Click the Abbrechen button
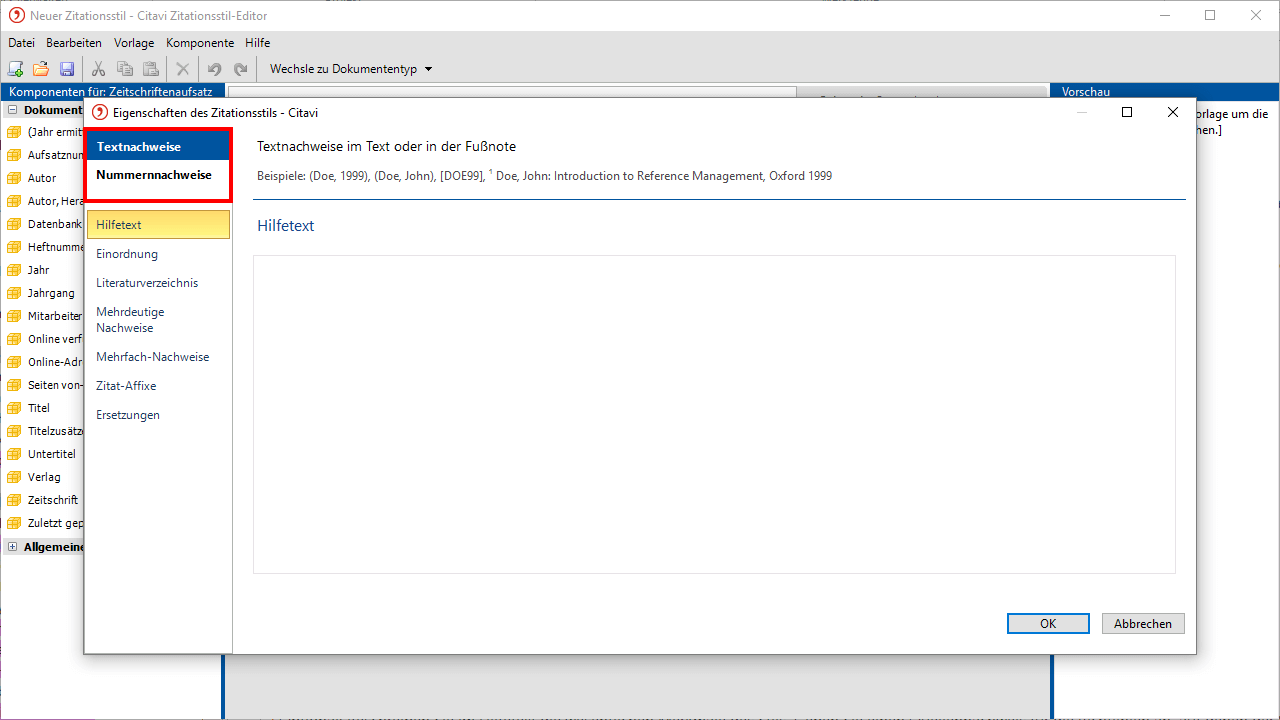Screen dimensions: 1280x720 (x=1142, y=623)
